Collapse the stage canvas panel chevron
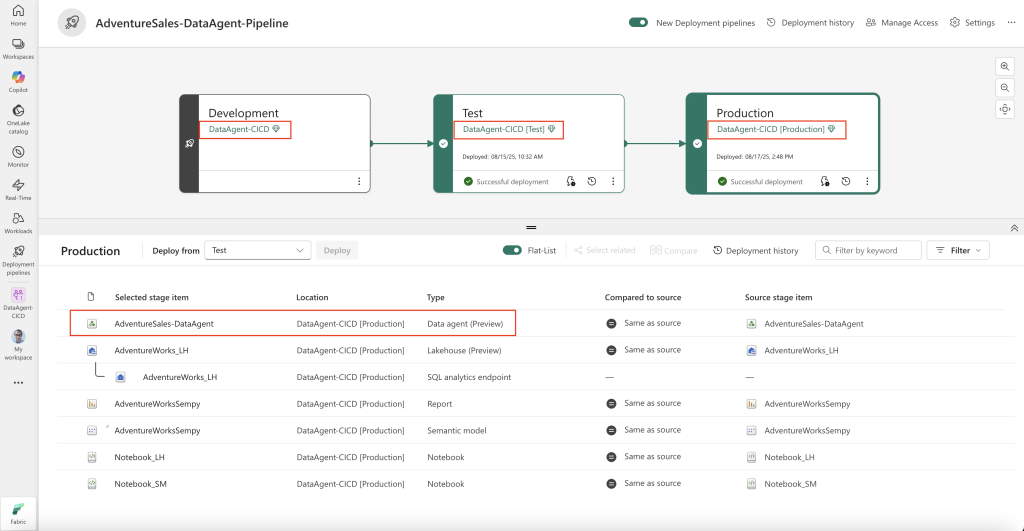1024x531 pixels. (x=1015, y=228)
